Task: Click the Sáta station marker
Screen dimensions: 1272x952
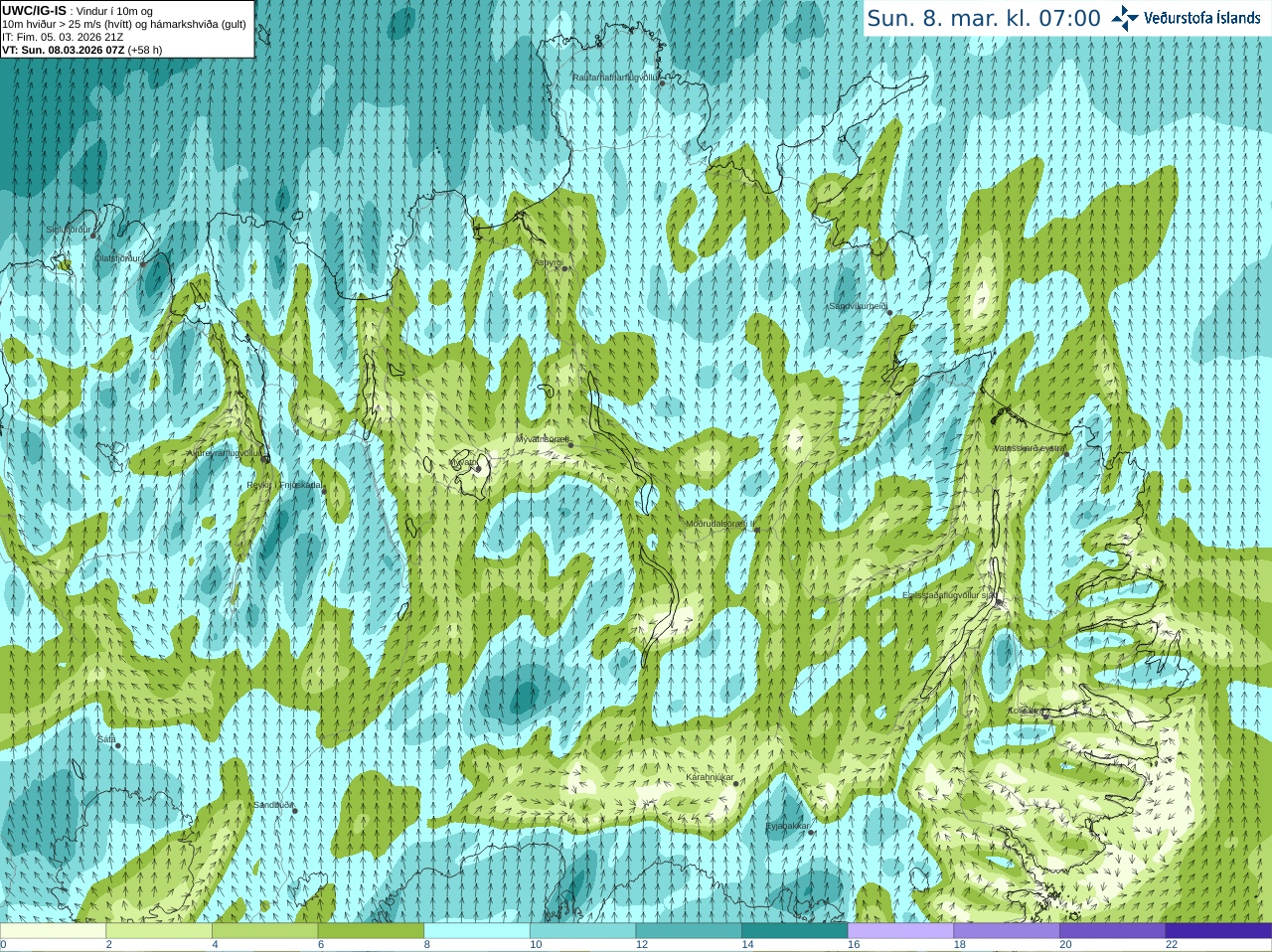Action: tap(118, 745)
